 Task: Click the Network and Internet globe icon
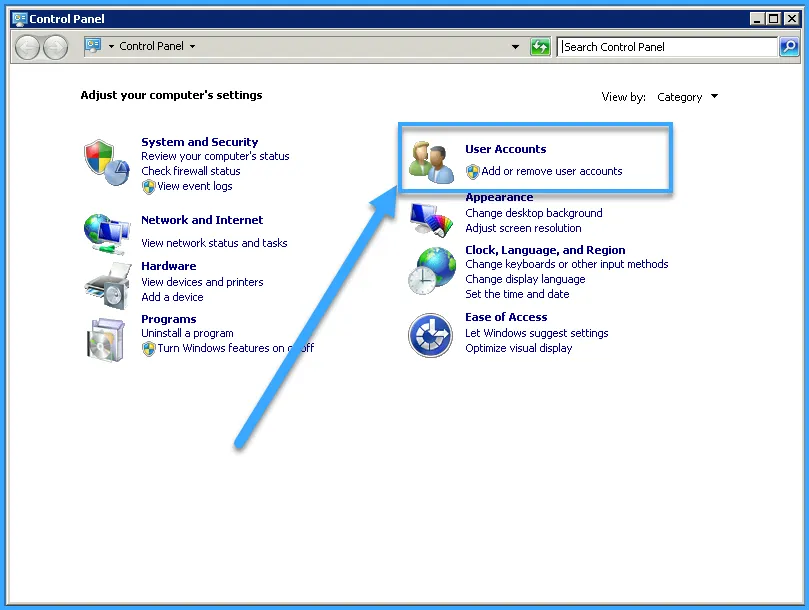click(104, 231)
